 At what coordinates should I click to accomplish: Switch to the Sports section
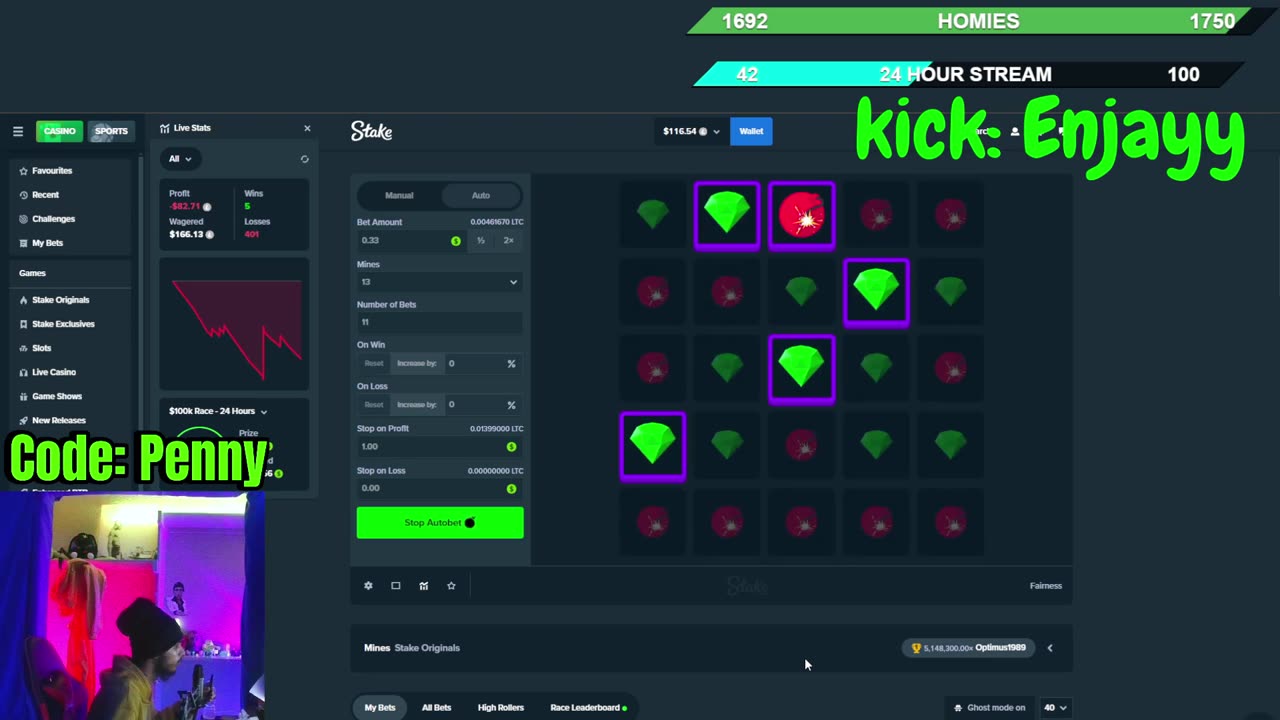tap(111, 131)
